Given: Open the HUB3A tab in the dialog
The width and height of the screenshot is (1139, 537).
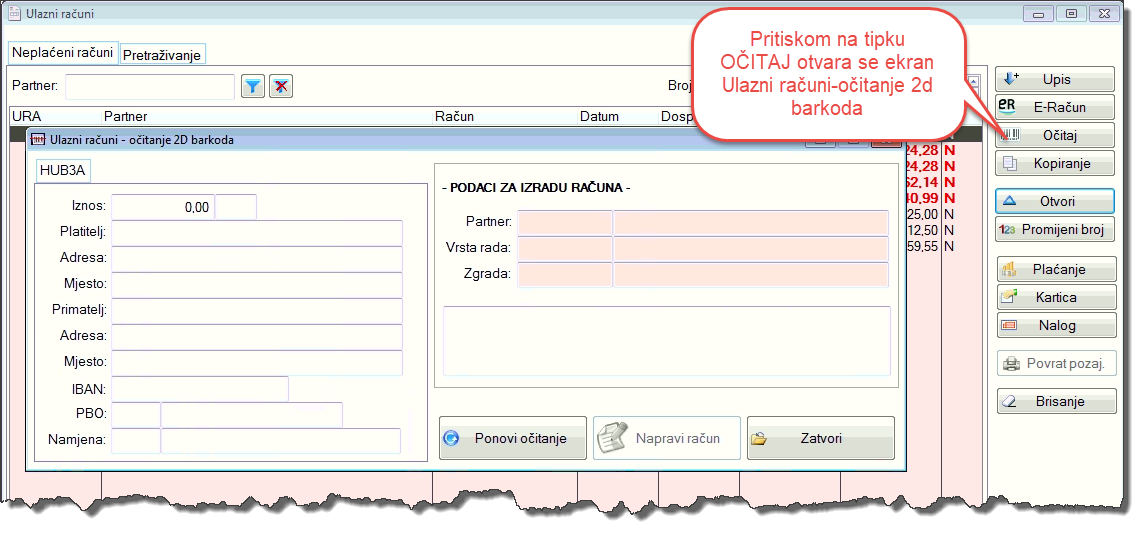Looking at the screenshot, I should click(63, 171).
